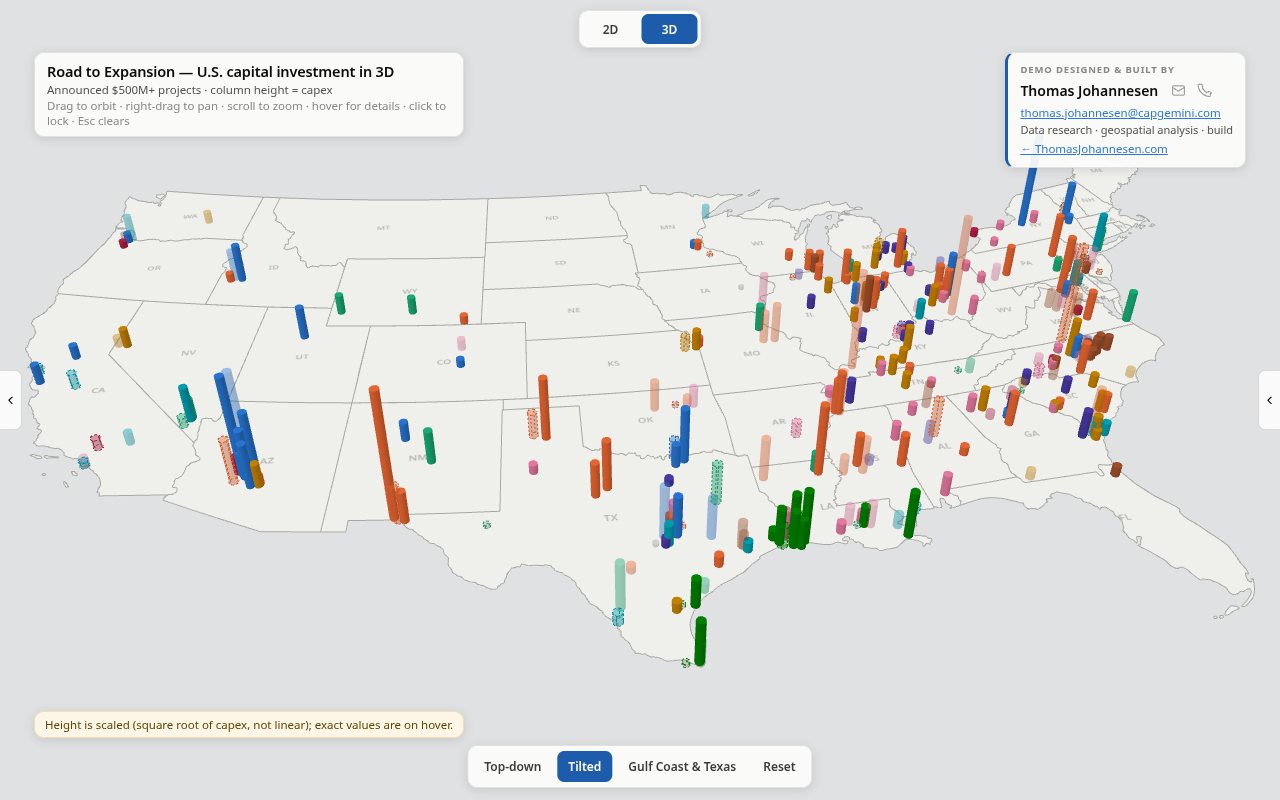Click the blue column in Utah
The width and height of the screenshot is (1280, 800).
[x=301, y=322]
